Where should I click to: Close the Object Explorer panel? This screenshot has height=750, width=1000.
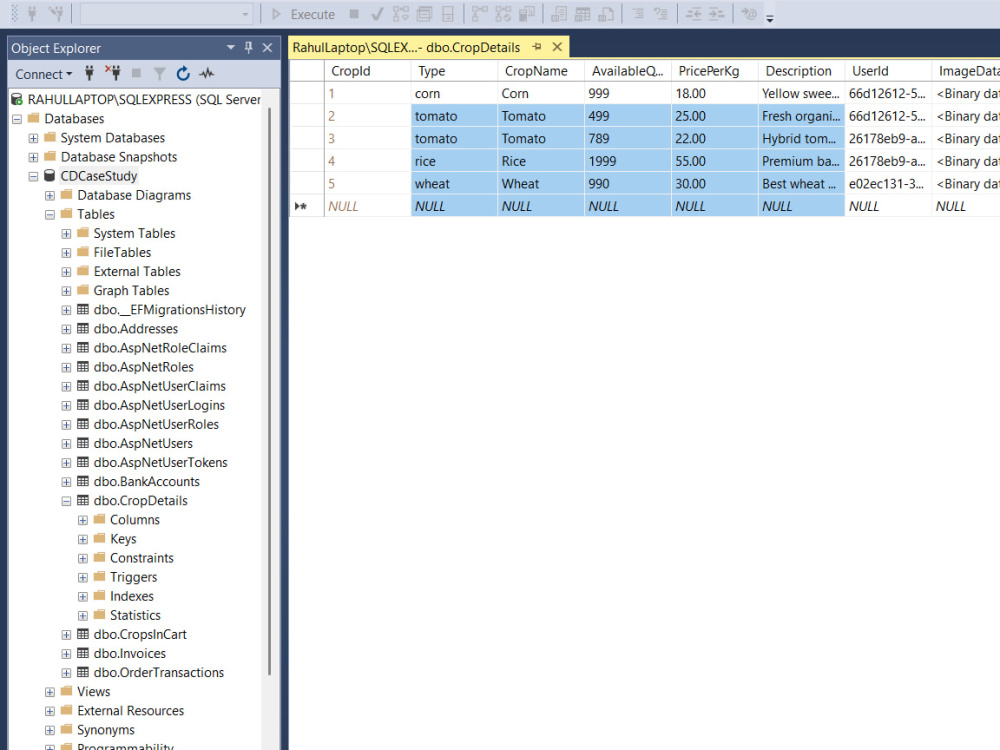click(x=267, y=48)
